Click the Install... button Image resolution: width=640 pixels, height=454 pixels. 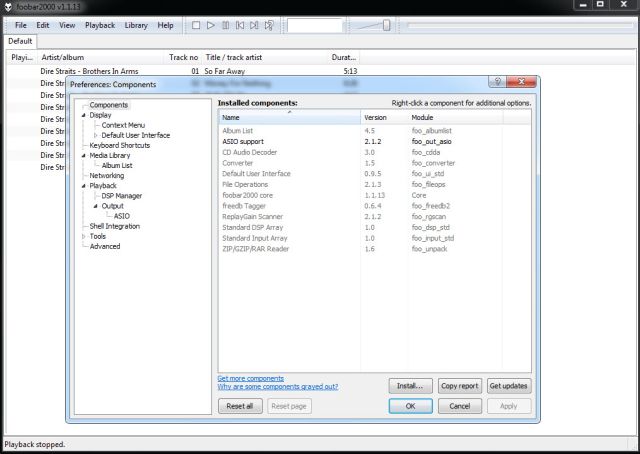tap(410, 386)
